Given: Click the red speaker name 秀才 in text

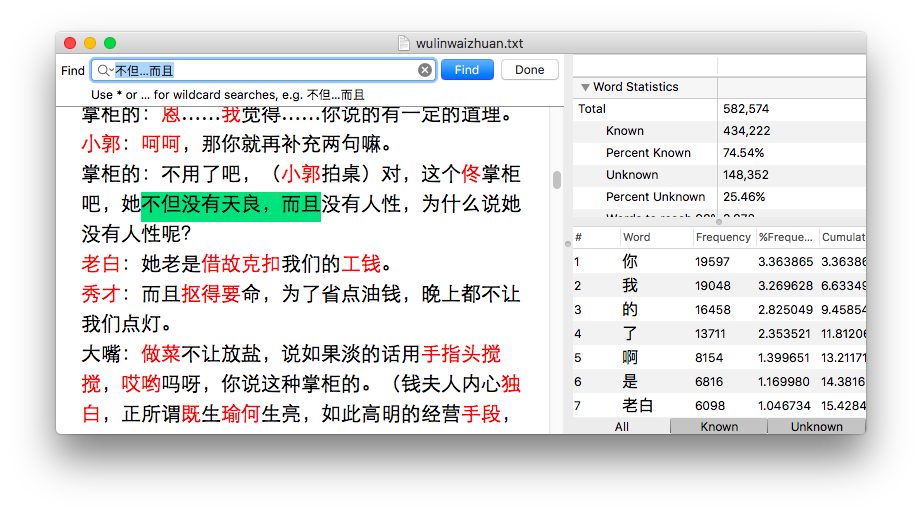Looking at the screenshot, I should point(101,294).
